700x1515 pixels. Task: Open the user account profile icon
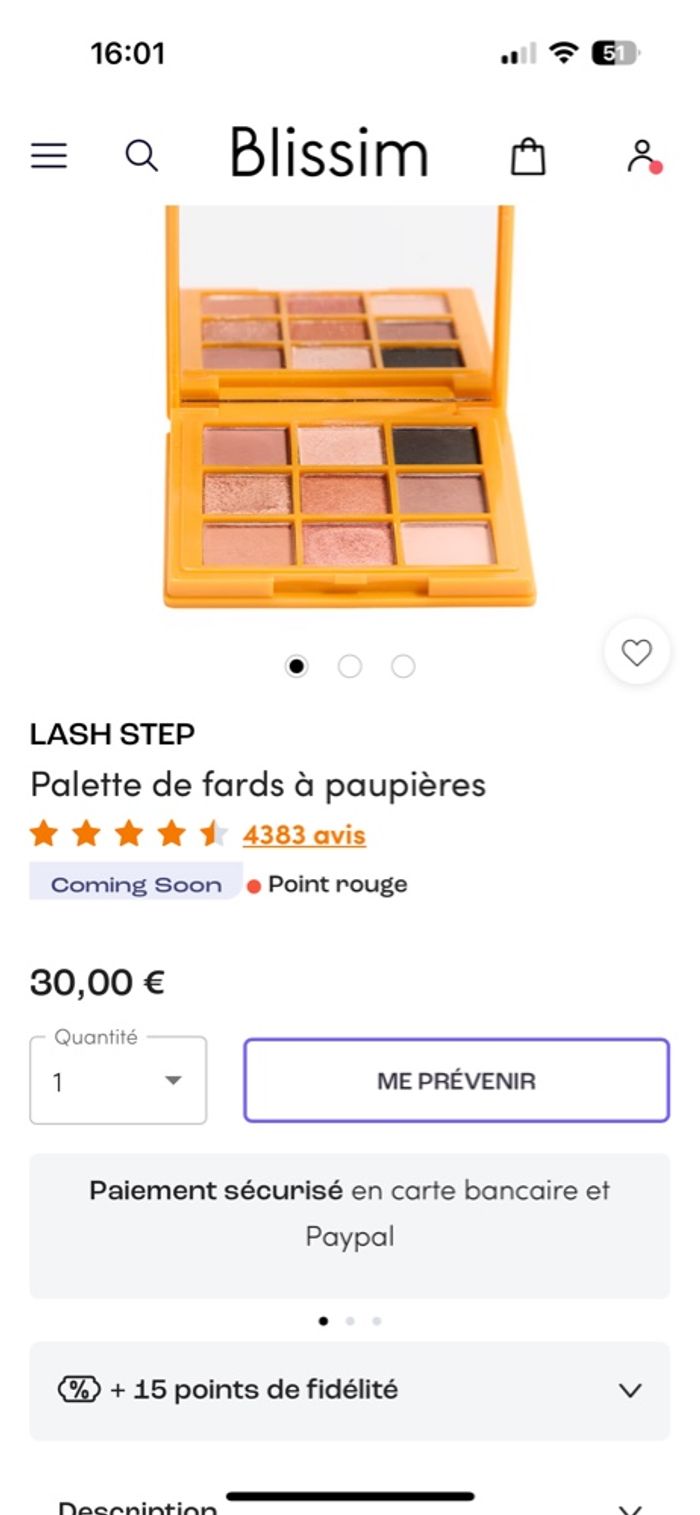coord(641,156)
